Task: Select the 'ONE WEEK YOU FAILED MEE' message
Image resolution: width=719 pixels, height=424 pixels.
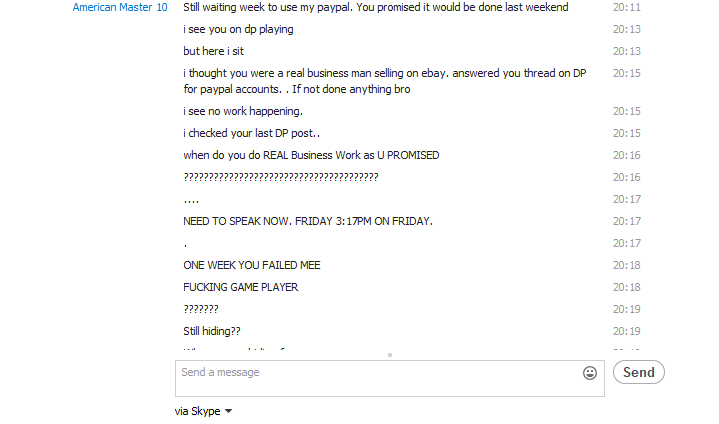Action: click(x=251, y=265)
